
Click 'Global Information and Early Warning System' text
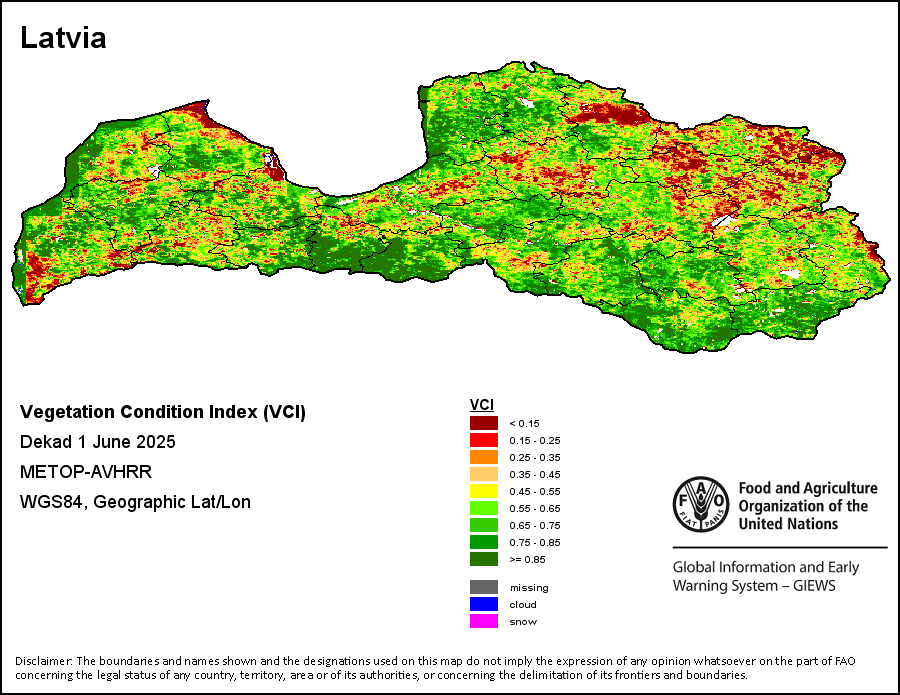click(766, 576)
